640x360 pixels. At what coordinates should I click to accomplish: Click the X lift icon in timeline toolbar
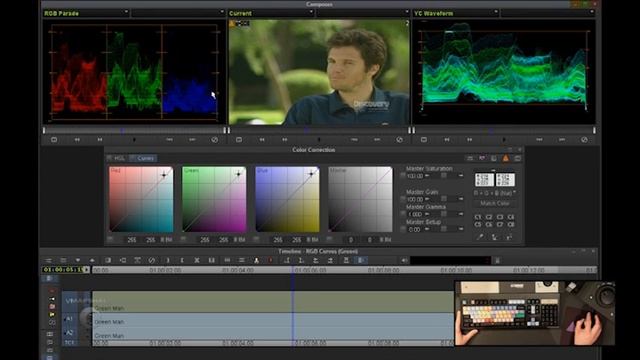coord(197,260)
